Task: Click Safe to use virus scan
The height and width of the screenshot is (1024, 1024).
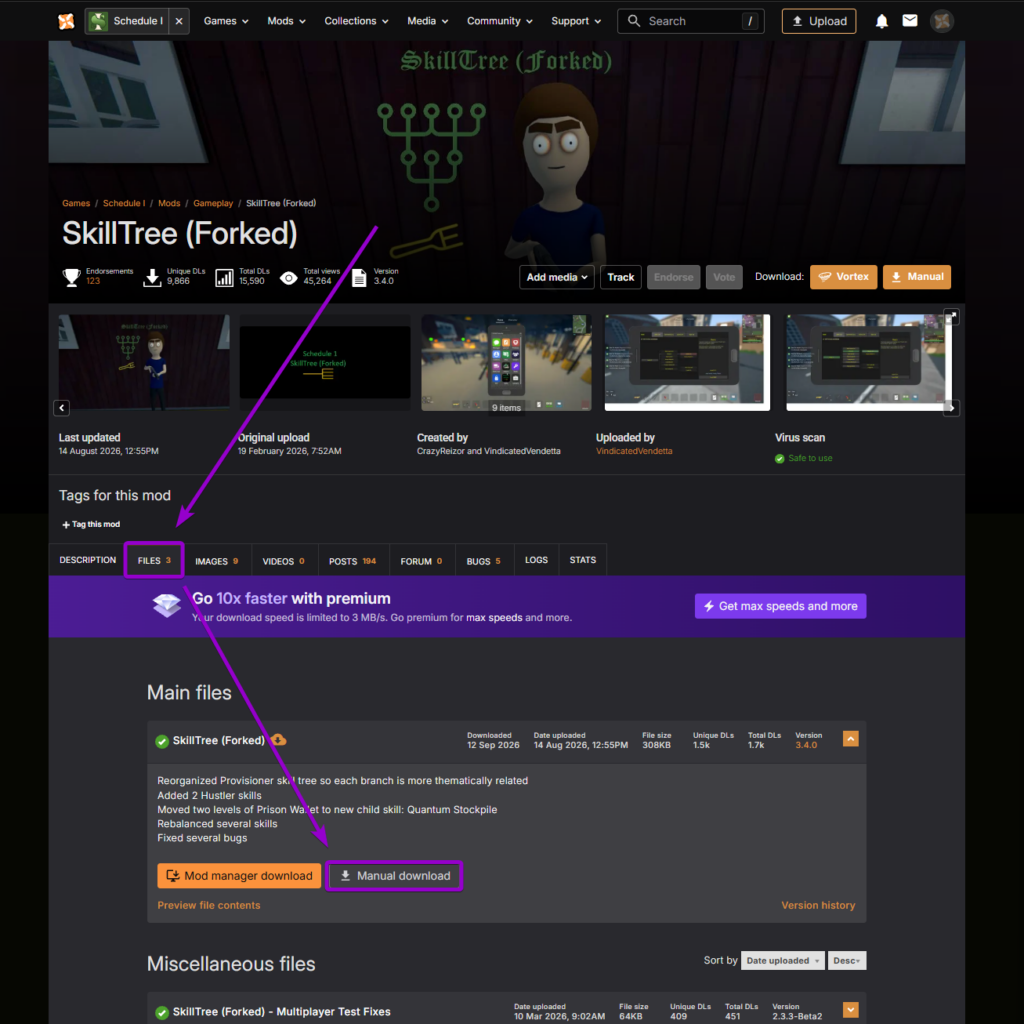Action: tap(803, 458)
